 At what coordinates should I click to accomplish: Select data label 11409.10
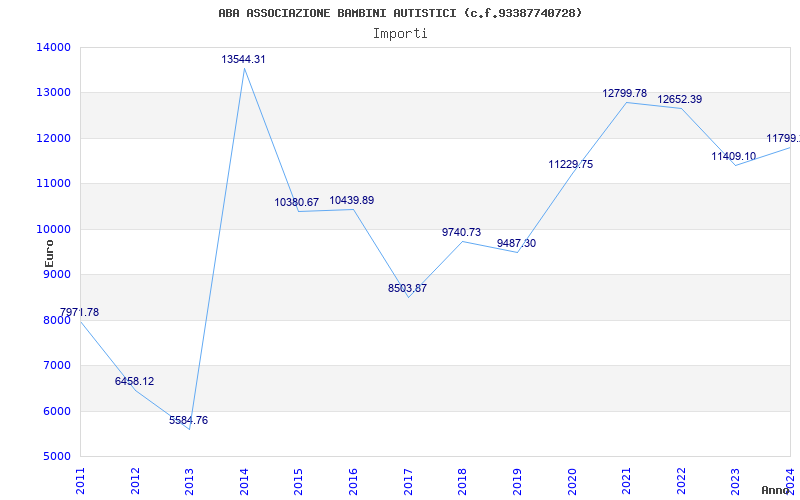(734, 156)
